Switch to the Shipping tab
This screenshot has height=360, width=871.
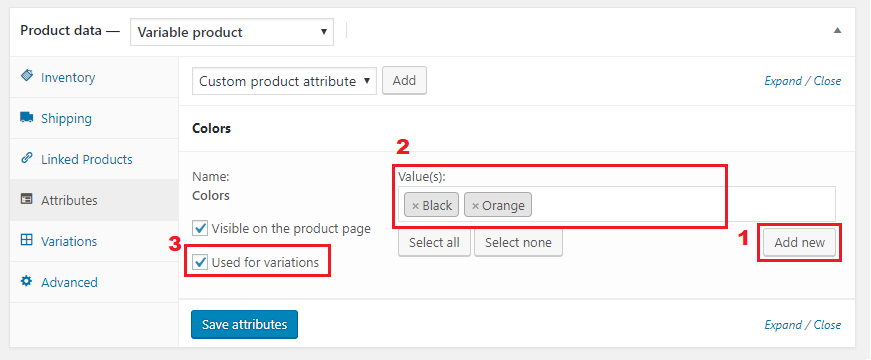(x=66, y=118)
